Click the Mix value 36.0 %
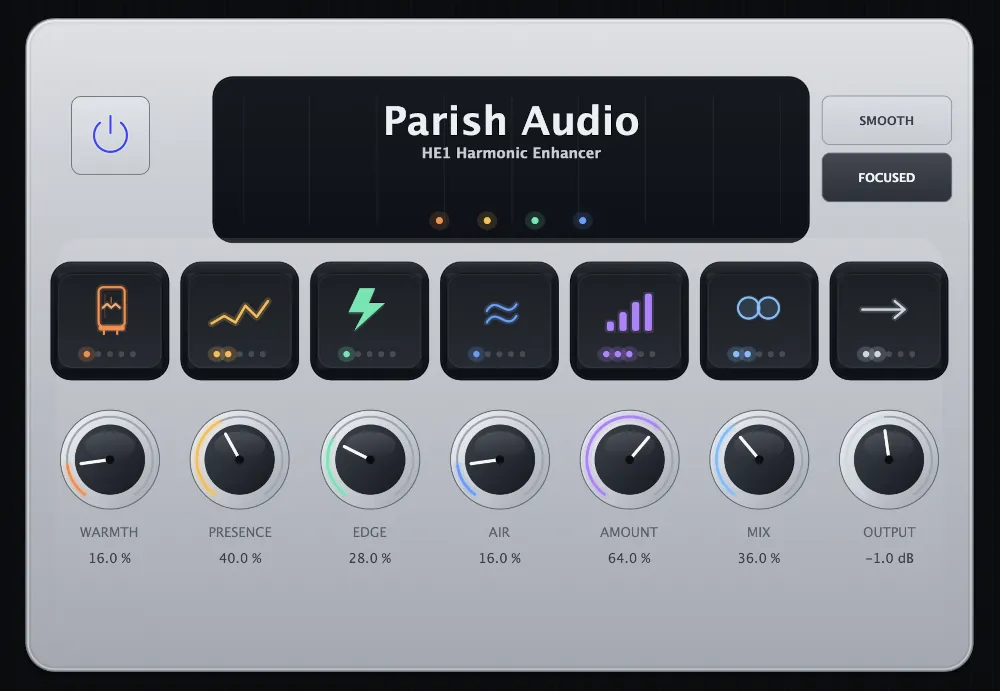1000x691 pixels. point(759,558)
